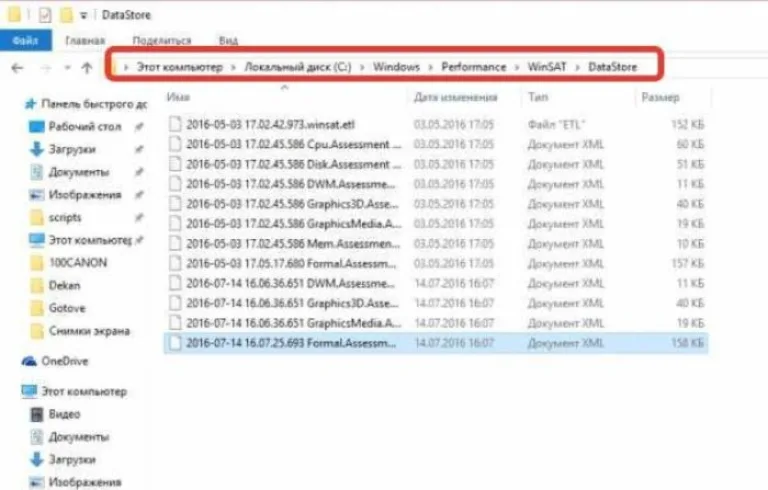
Task: Open pinned Документы in quick access
Action: 79,172
